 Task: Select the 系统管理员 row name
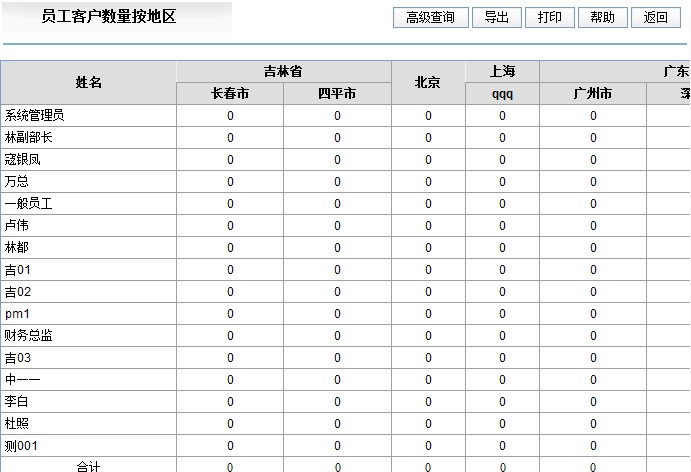click(x=35, y=116)
